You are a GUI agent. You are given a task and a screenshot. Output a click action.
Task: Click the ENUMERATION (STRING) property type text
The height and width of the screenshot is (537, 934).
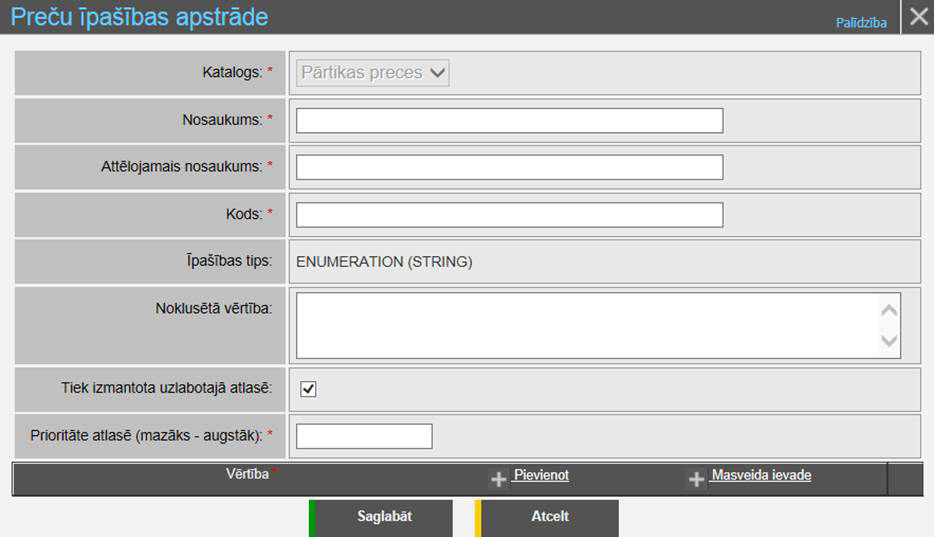[x=384, y=263]
